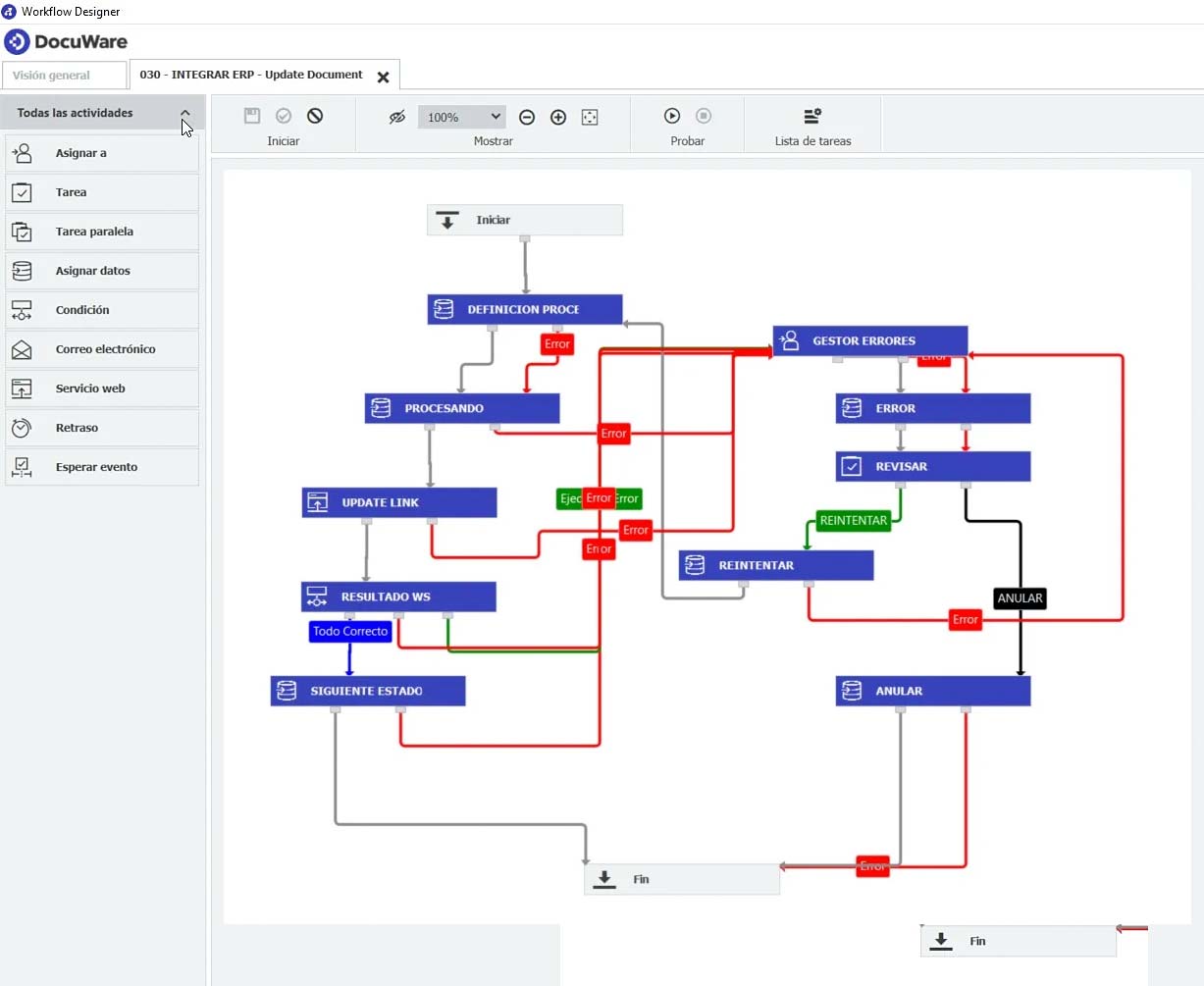Click the Probar play button

pyautogui.click(x=672, y=116)
